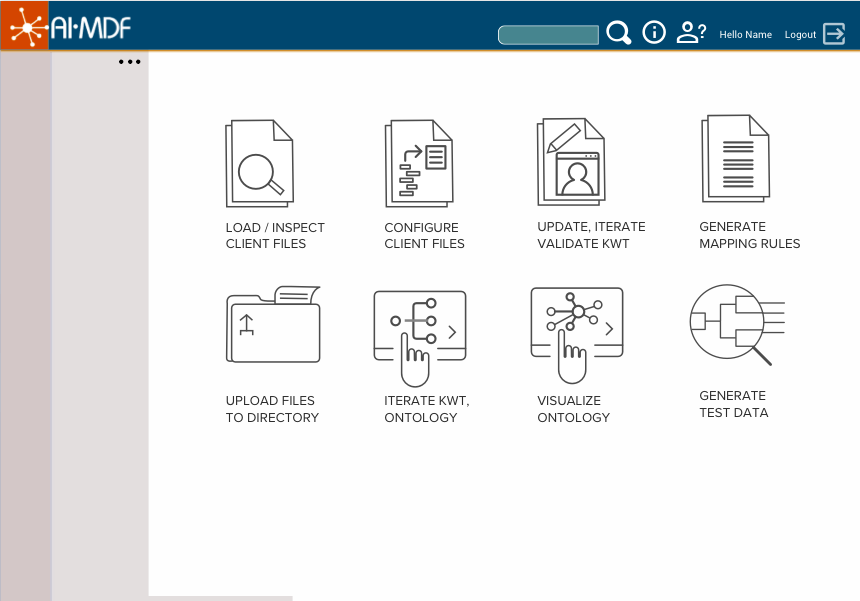Open the Upload Files to Directory folder icon
Screen dimensions: 860x601
pyautogui.click(x=273, y=324)
